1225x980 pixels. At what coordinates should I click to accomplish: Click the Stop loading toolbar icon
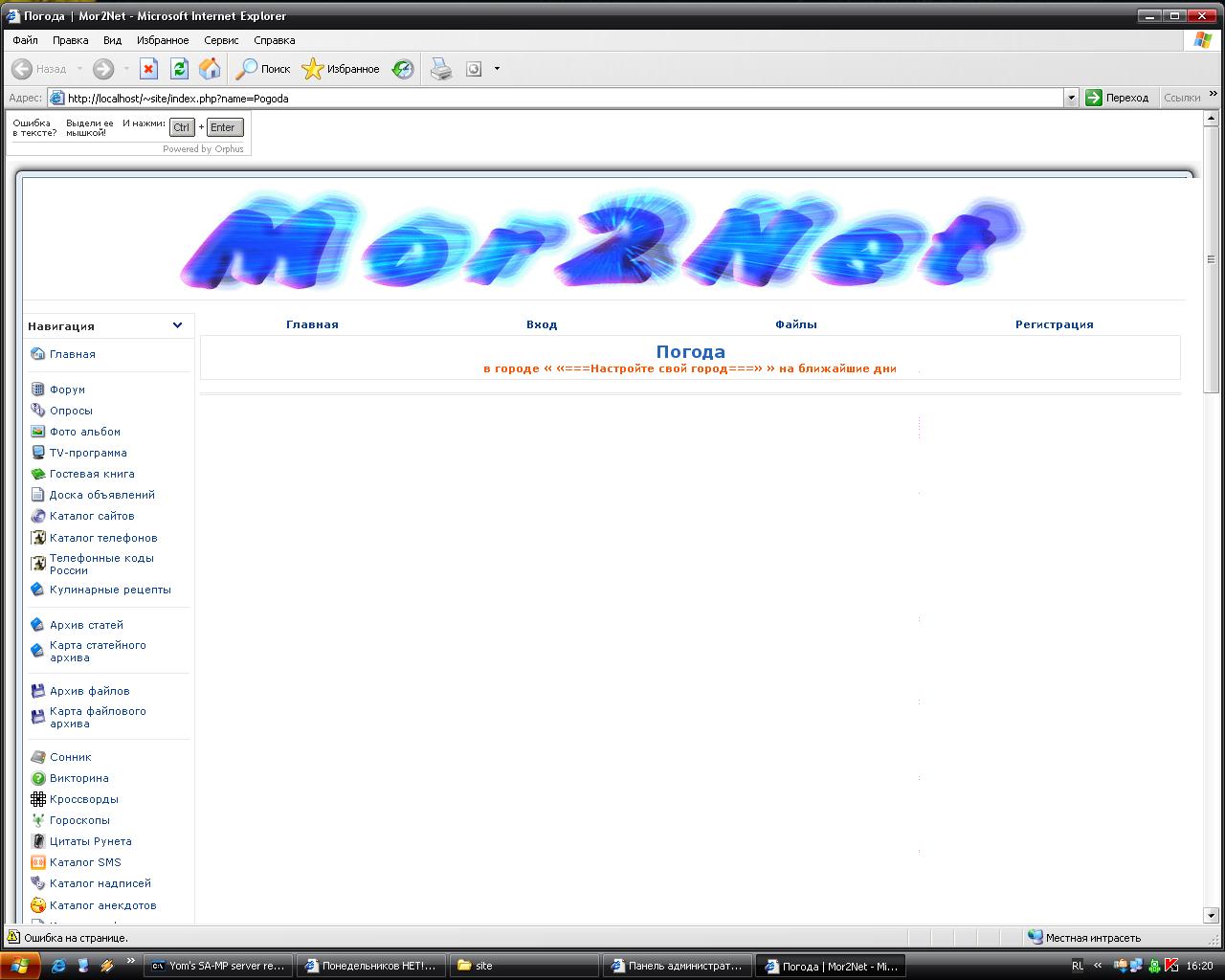[x=148, y=69]
